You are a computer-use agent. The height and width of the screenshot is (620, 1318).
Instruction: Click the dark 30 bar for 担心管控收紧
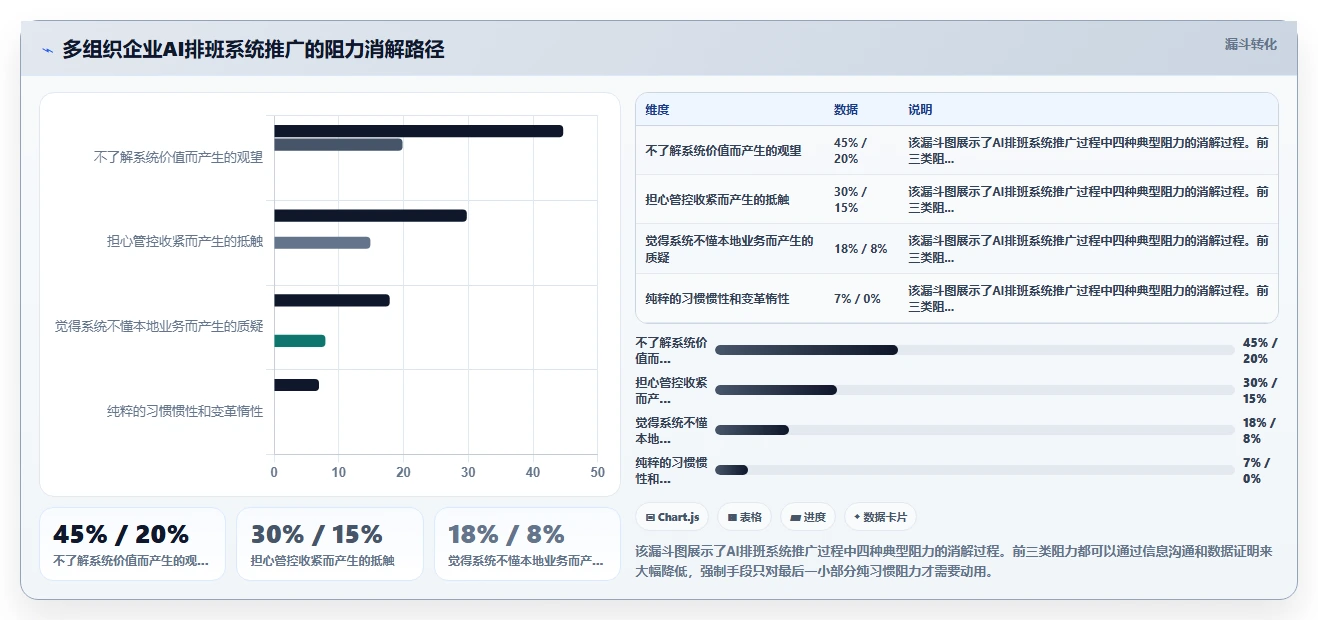pyautogui.click(x=370, y=216)
